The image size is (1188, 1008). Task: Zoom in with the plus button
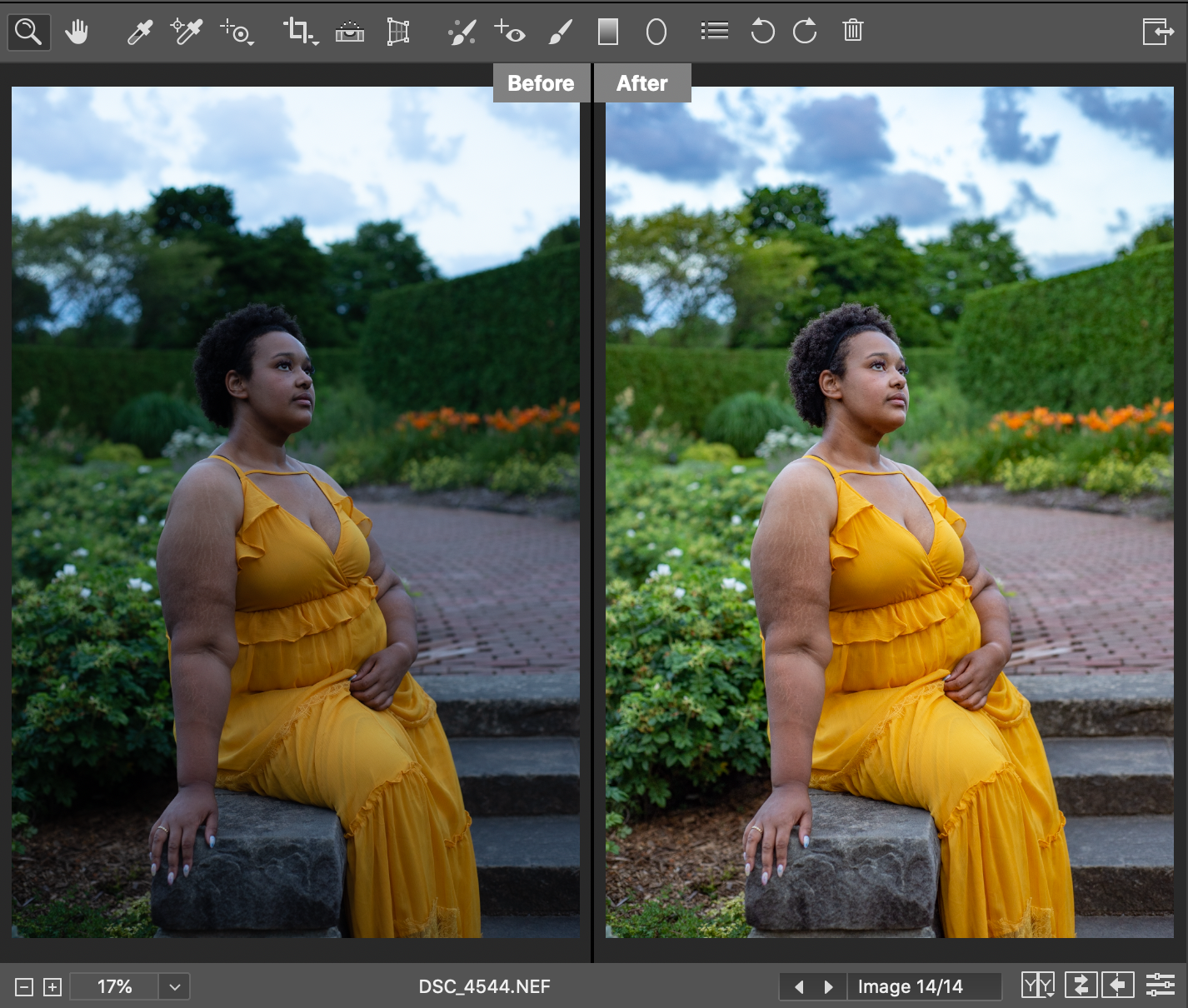pyautogui.click(x=52, y=987)
